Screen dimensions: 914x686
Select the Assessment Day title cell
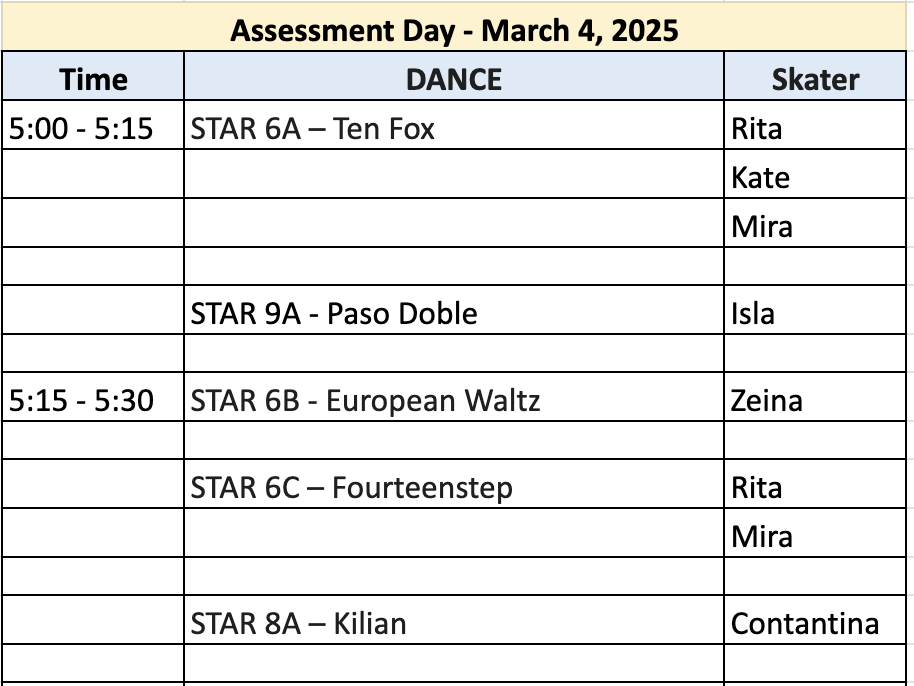click(454, 27)
